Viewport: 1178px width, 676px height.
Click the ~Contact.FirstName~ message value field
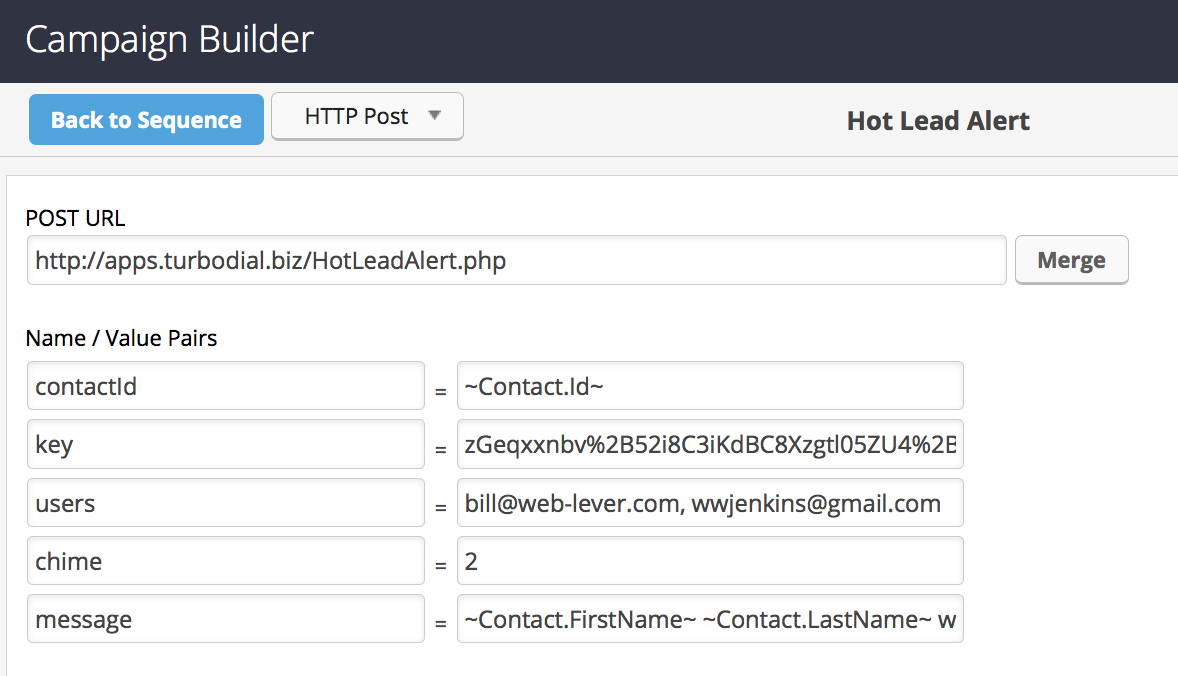click(x=710, y=619)
